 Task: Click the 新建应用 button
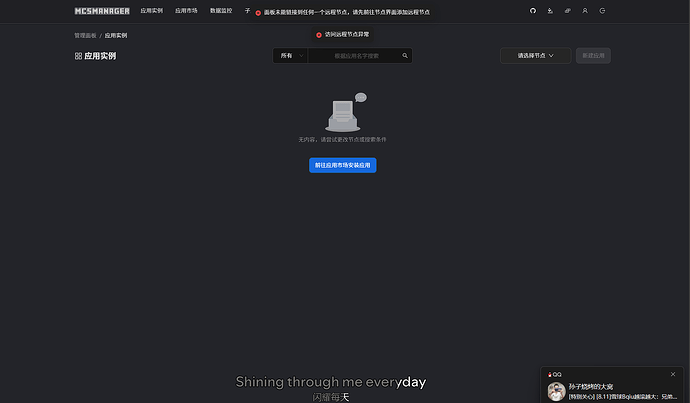(x=593, y=56)
